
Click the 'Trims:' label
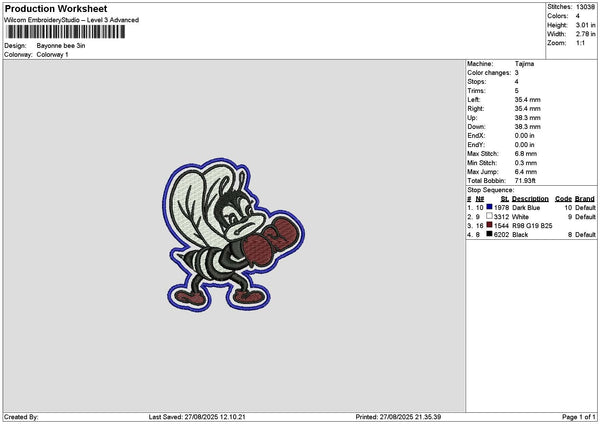click(476, 91)
